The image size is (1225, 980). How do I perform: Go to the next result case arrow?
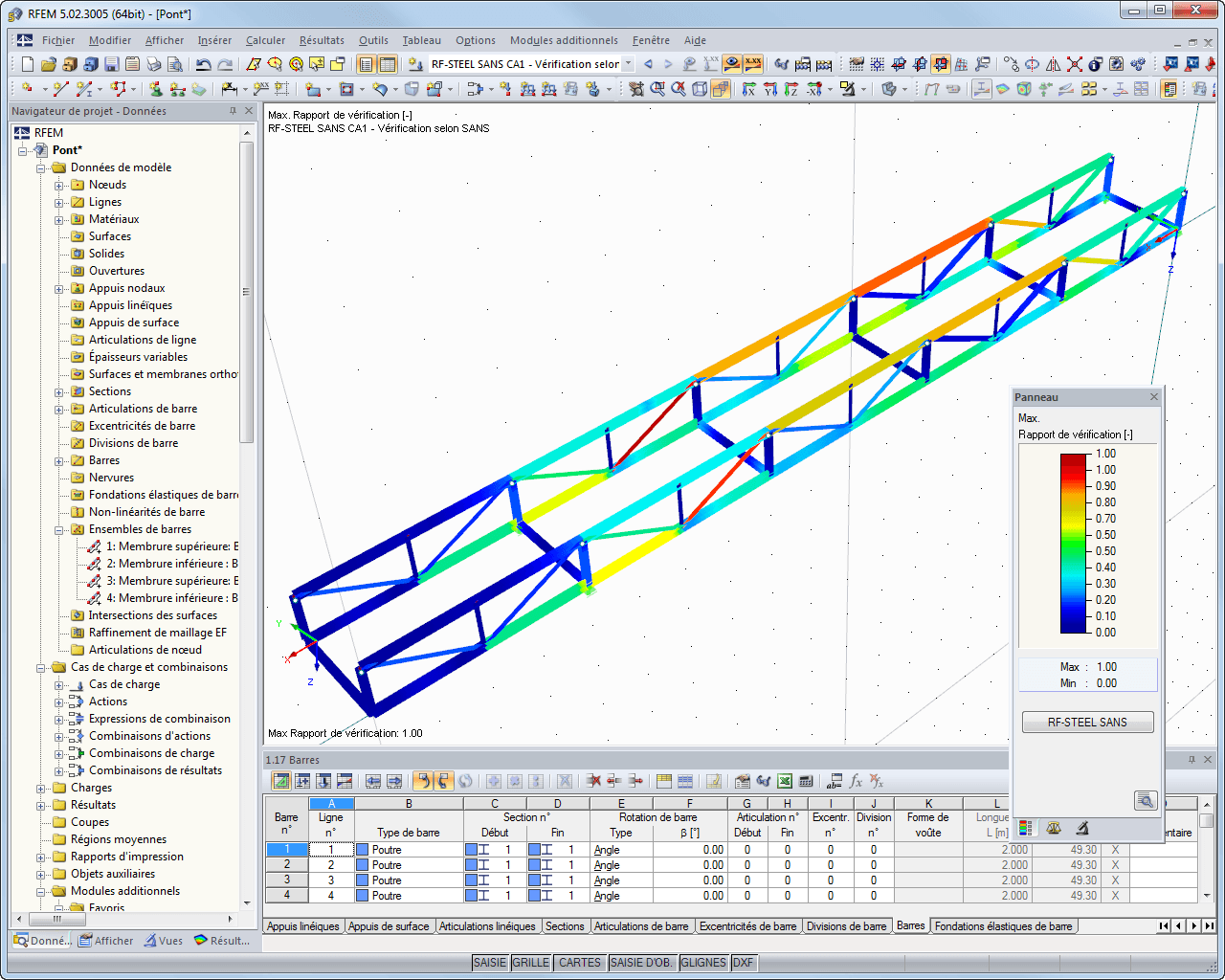pyautogui.click(x=668, y=64)
